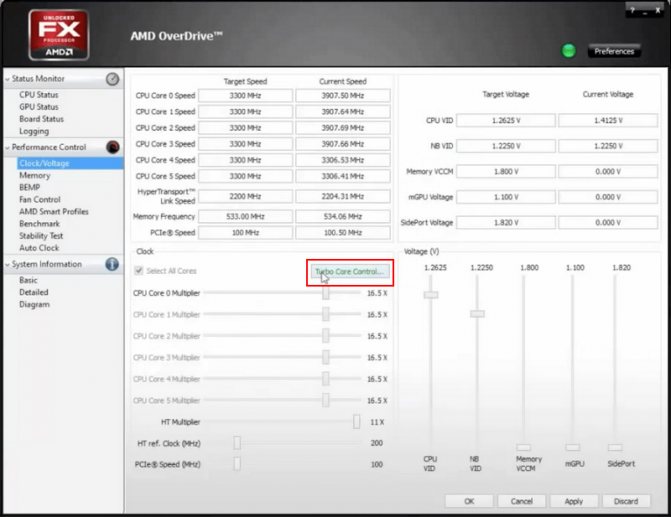Collapse the Status Monitor section
Image resolution: width=671 pixels, height=517 pixels.
7,79
